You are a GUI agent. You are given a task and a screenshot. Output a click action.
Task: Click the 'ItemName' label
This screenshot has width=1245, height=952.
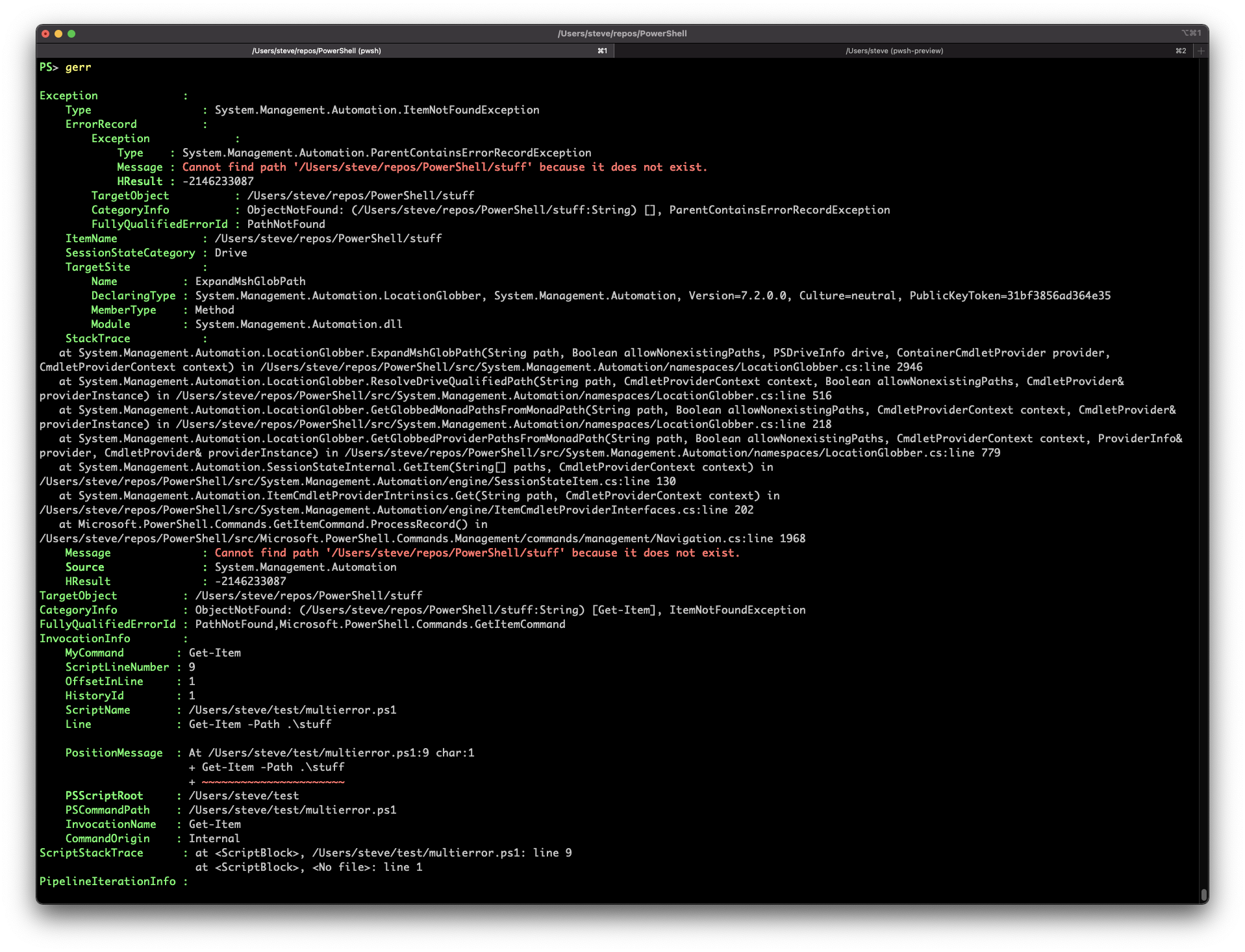[91, 238]
